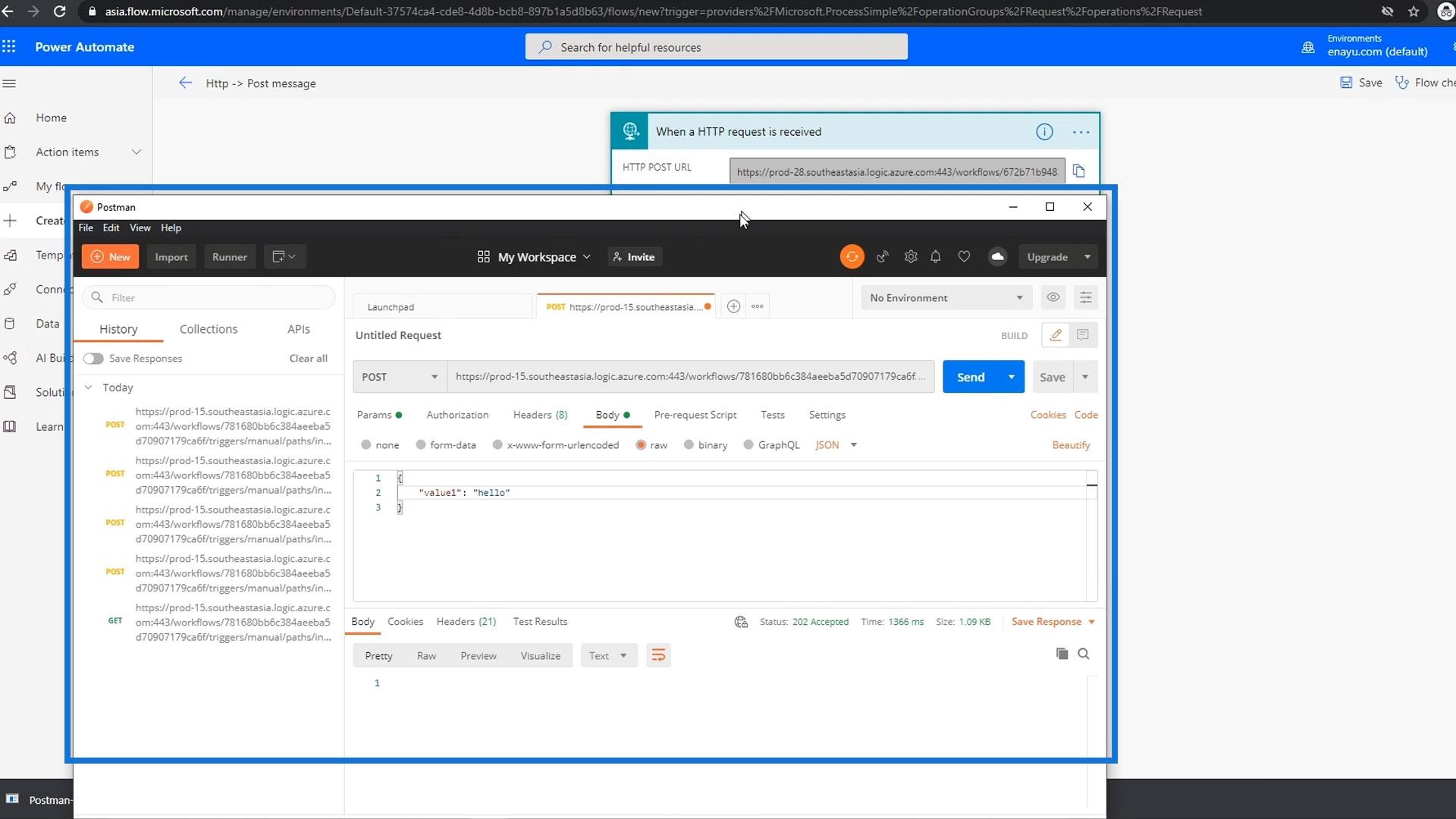Image resolution: width=1456 pixels, height=819 pixels.
Task: Click the Postman sync icon
Action: [x=852, y=257]
